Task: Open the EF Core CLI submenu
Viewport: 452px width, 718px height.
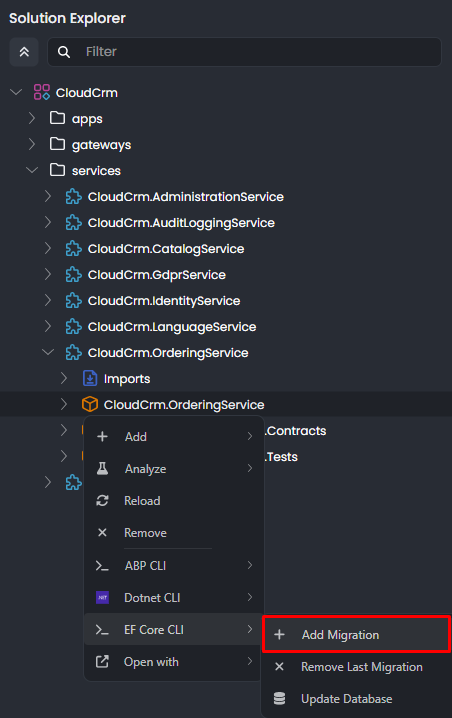Action: [x=174, y=630]
